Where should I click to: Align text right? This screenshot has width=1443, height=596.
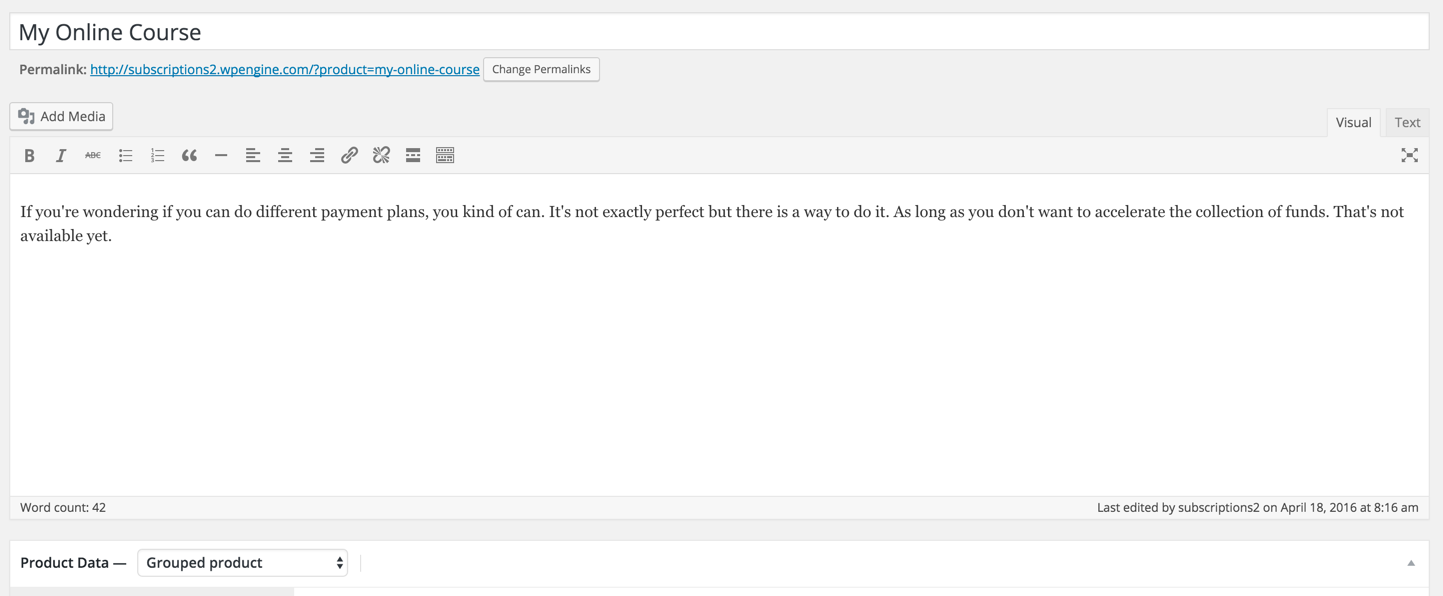(317, 156)
